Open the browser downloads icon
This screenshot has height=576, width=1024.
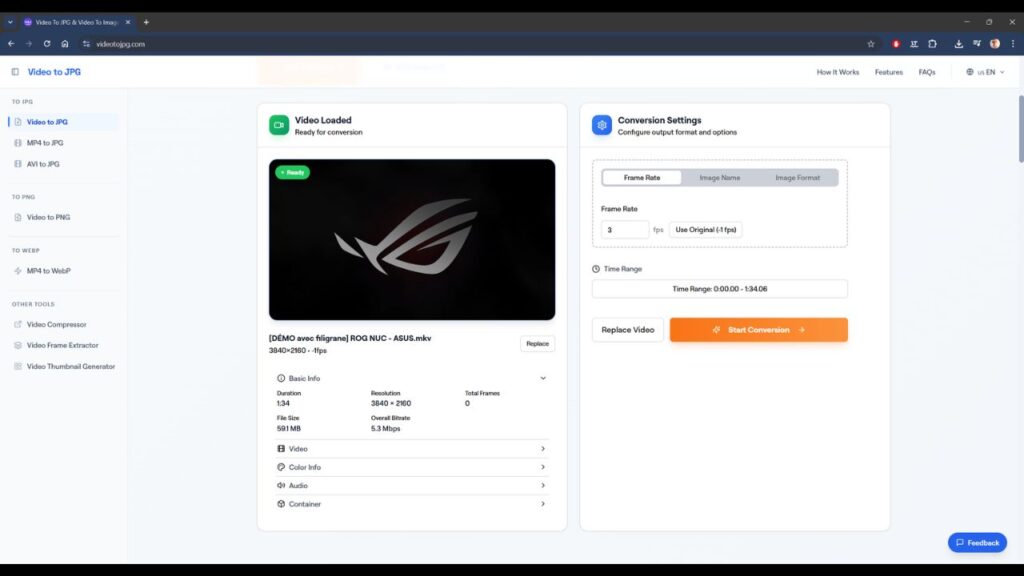pos(959,44)
